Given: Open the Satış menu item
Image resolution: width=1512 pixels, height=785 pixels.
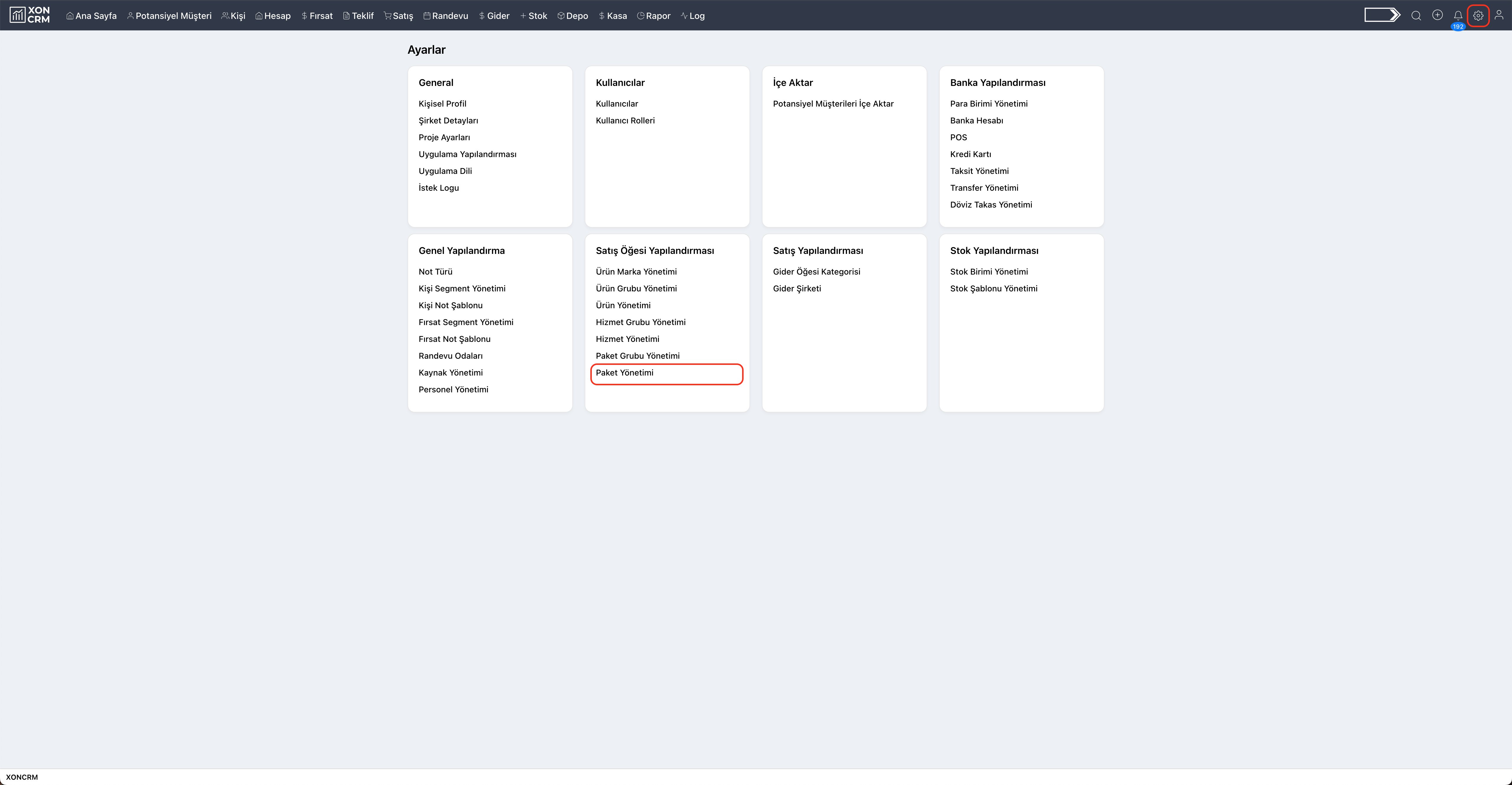Looking at the screenshot, I should coord(399,16).
